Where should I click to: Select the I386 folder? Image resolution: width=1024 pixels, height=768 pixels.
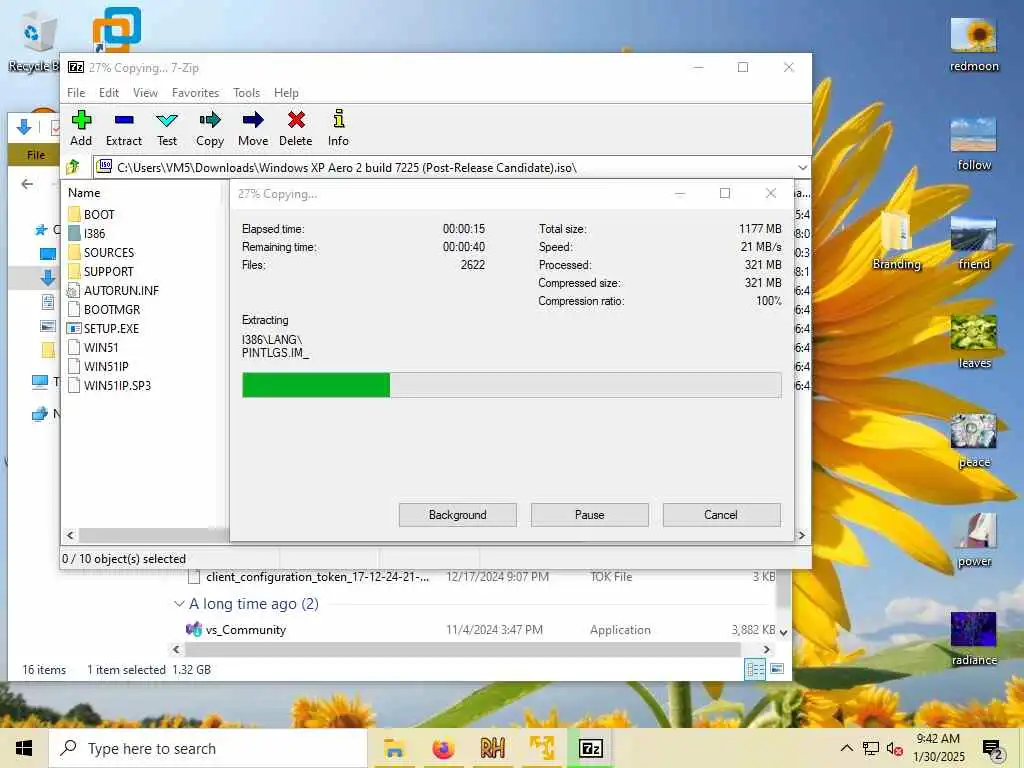coord(87,233)
